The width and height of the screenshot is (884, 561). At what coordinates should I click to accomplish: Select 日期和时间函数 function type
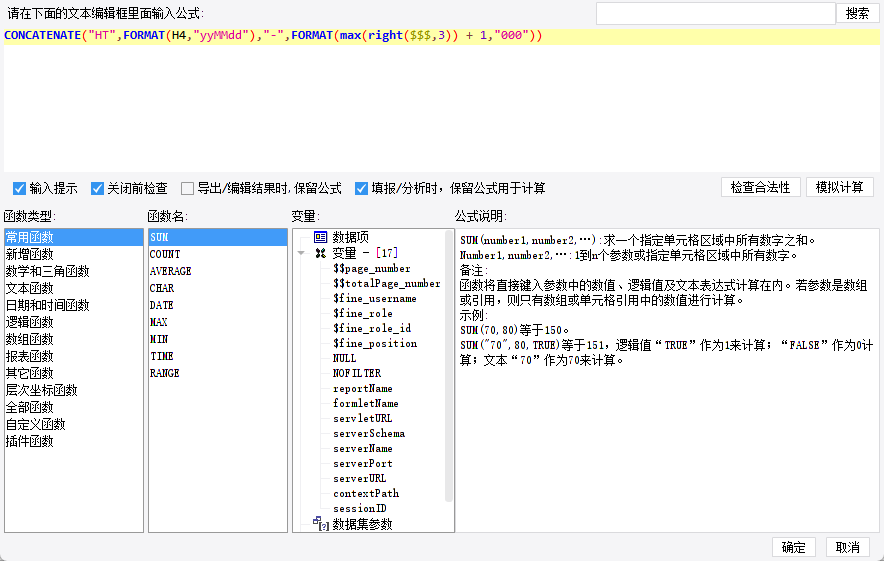(74, 305)
